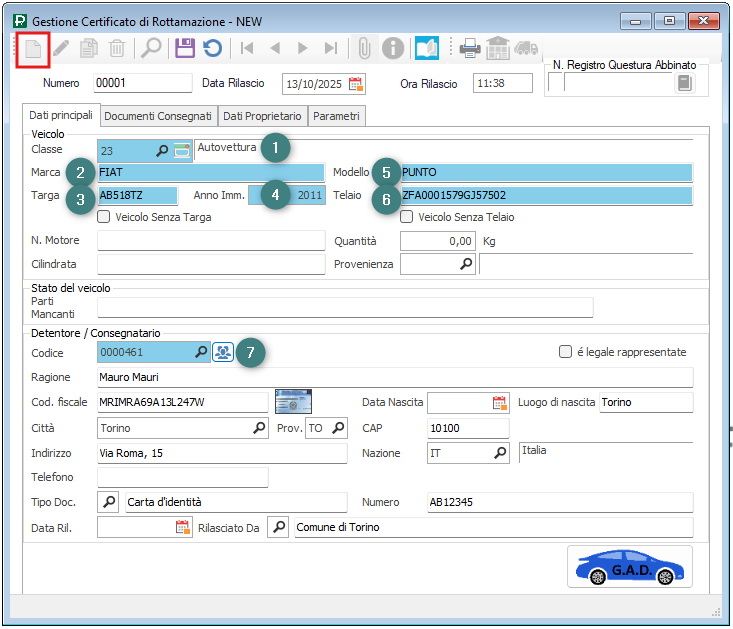
Task: Open the Classe lookup magnifier
Action: click(x=163, y=150)
